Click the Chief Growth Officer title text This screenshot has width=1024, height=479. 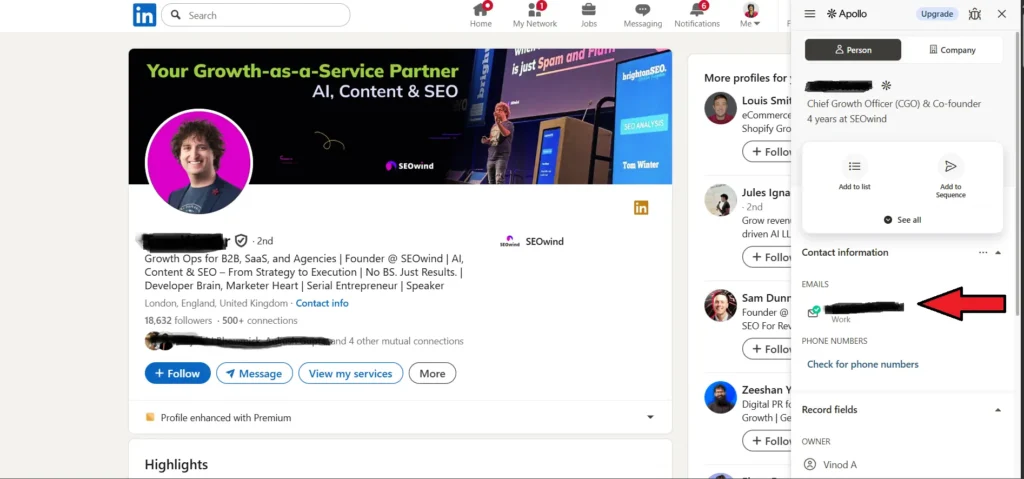(x=894, y=104)
